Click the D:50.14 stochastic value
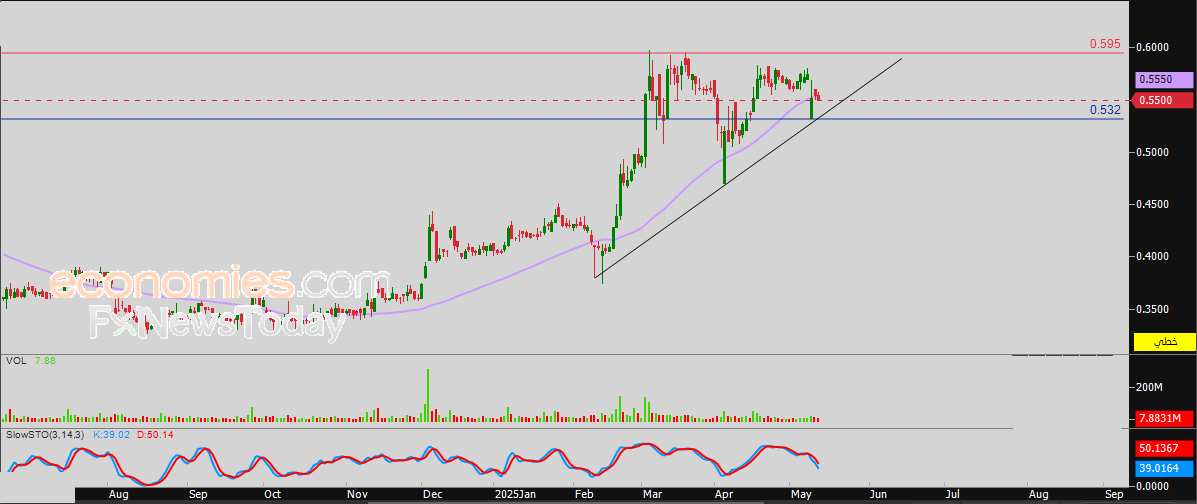 155,435
